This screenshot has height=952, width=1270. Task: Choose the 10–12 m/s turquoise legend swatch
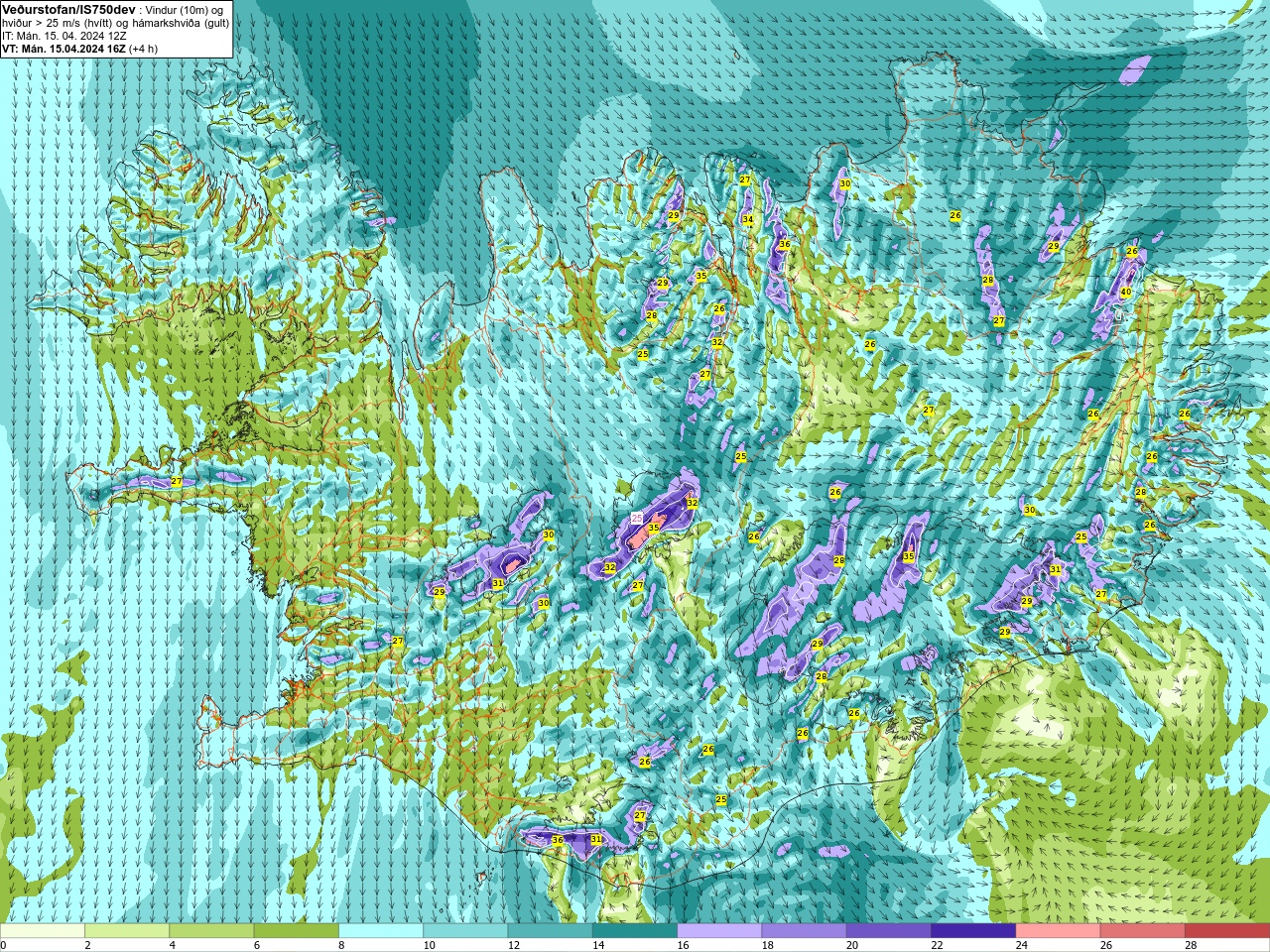coord(465,931)
